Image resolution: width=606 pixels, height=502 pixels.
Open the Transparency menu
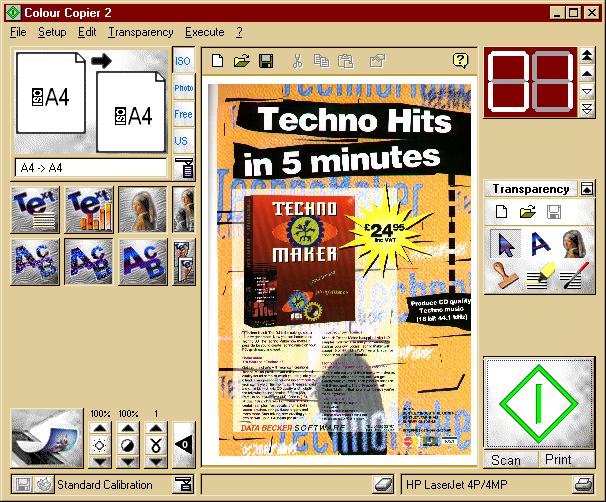(141, 32)
